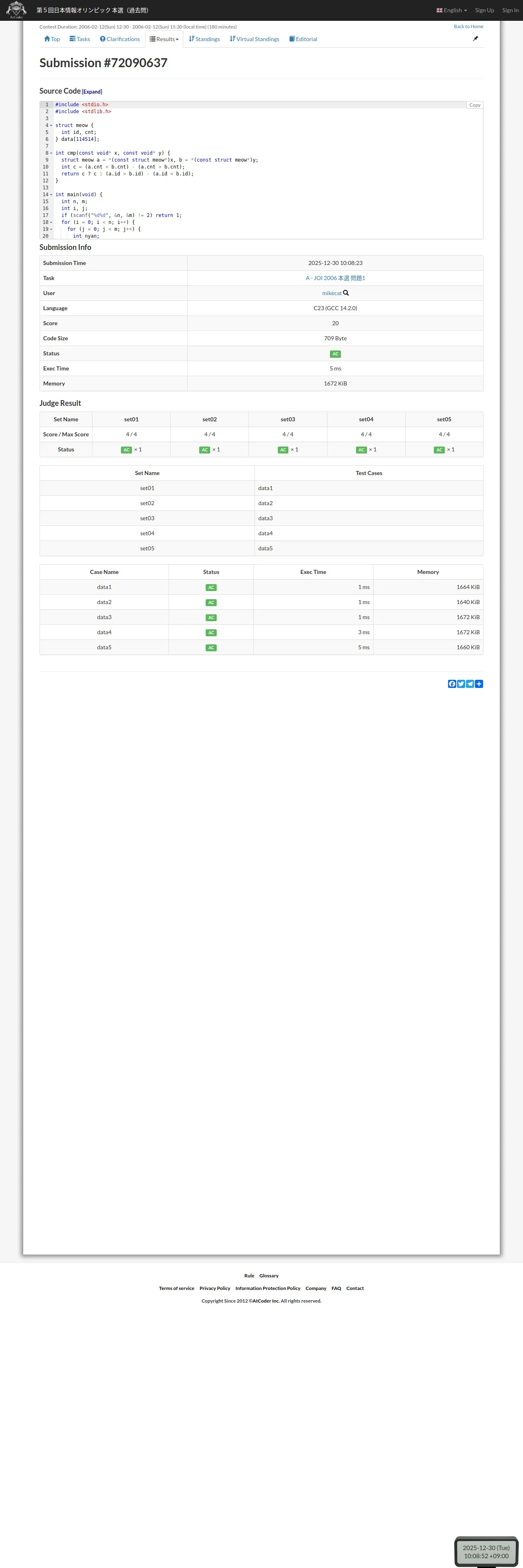Share via Telegram
This screenshot has height=1568, width=523.
(x=470, y=684)
